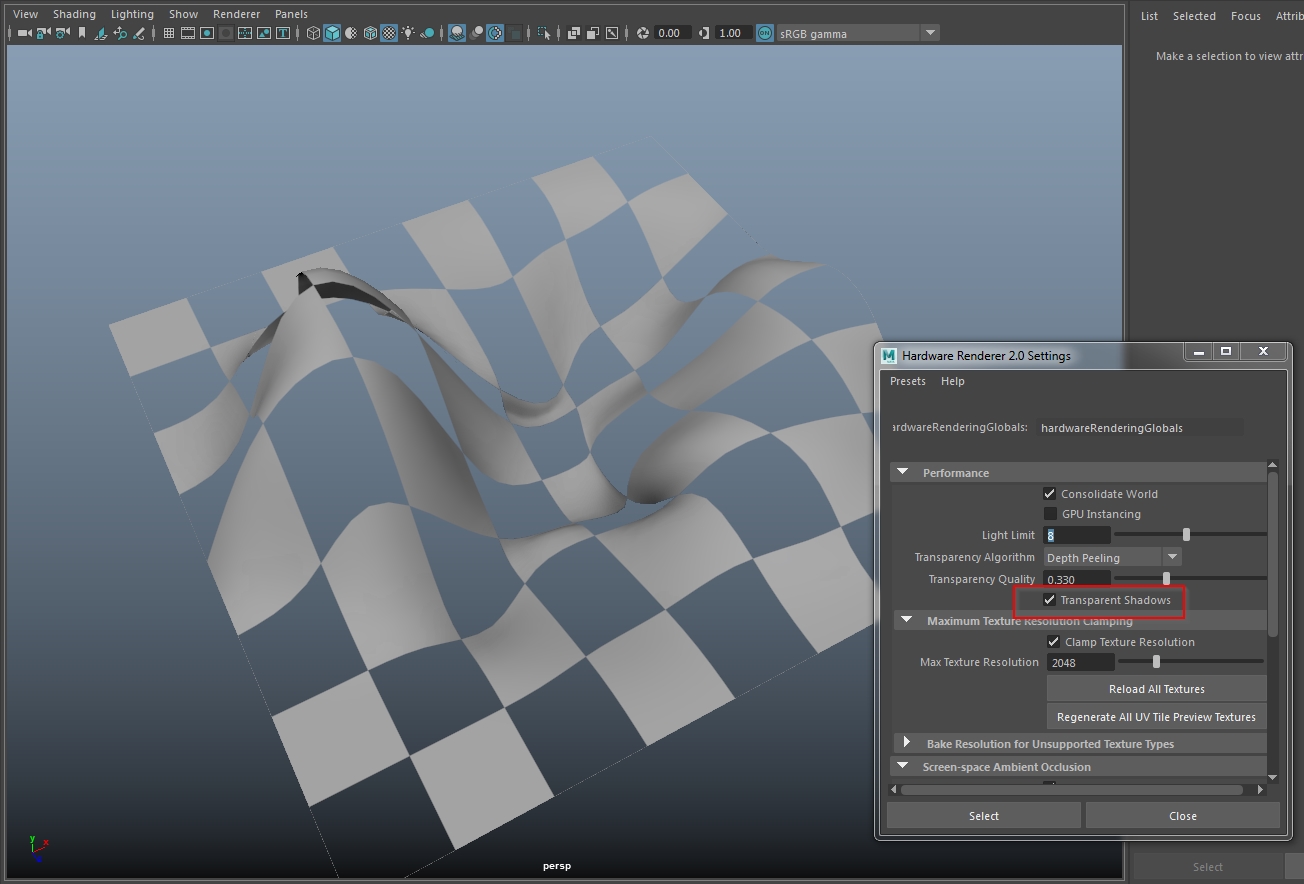The height and width of the screenshot is (884, 1304).
Task: Enable Wireframe display cube icon
Action: click(x=313, y=33)
